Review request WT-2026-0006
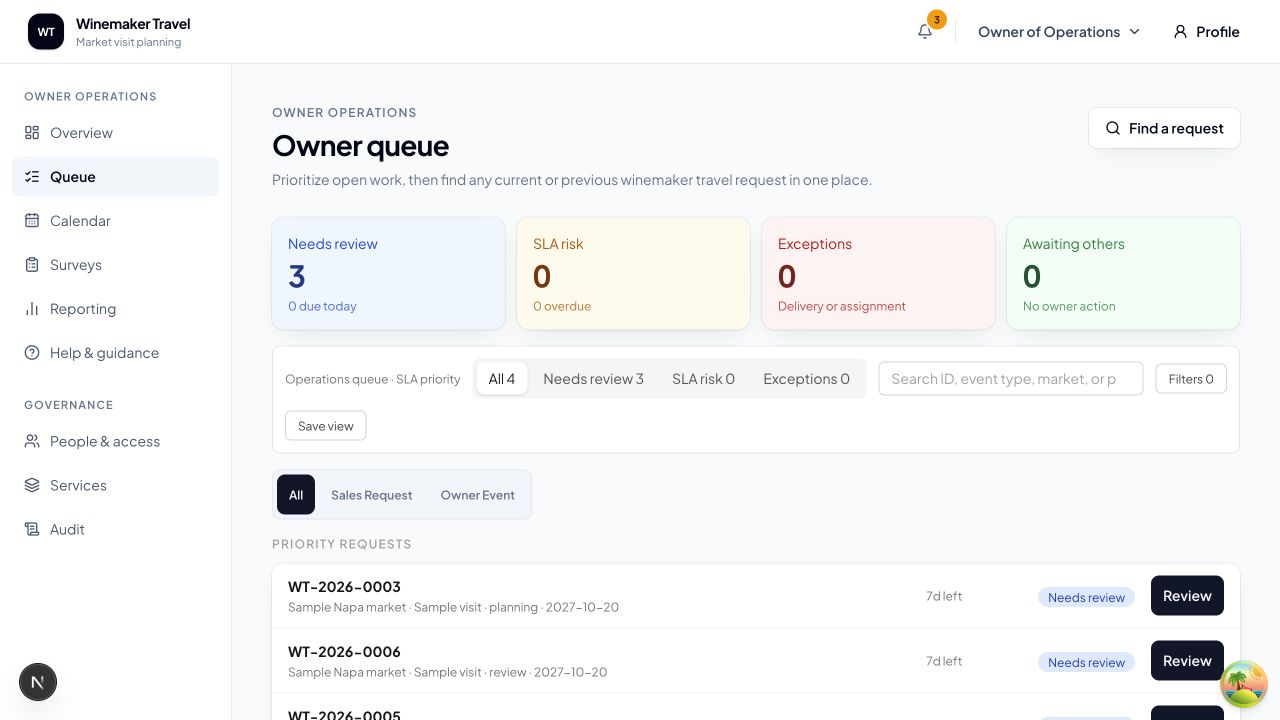The image size is (1280, 720). [1187, 661]
